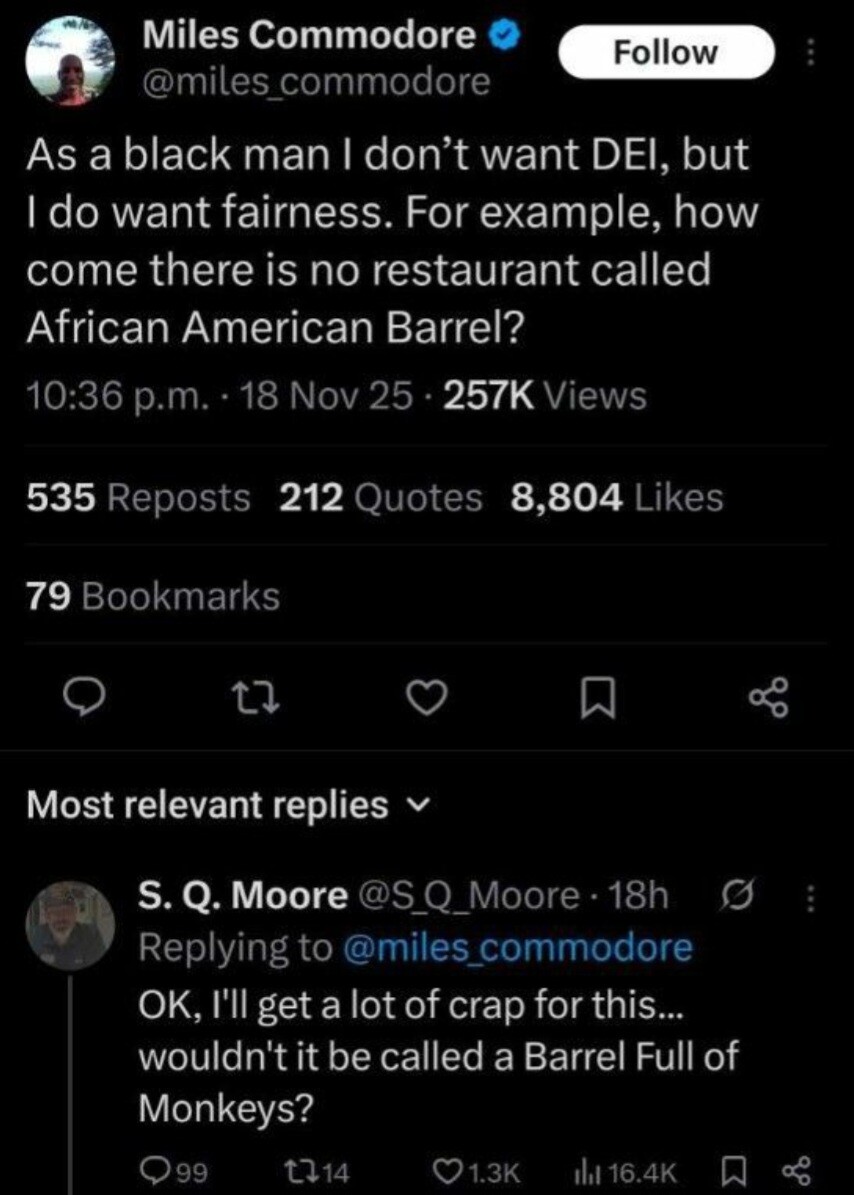The image size is (854, 1195).
Task: Open Miles Commodore's profile picture
Action: click(66, 62)
